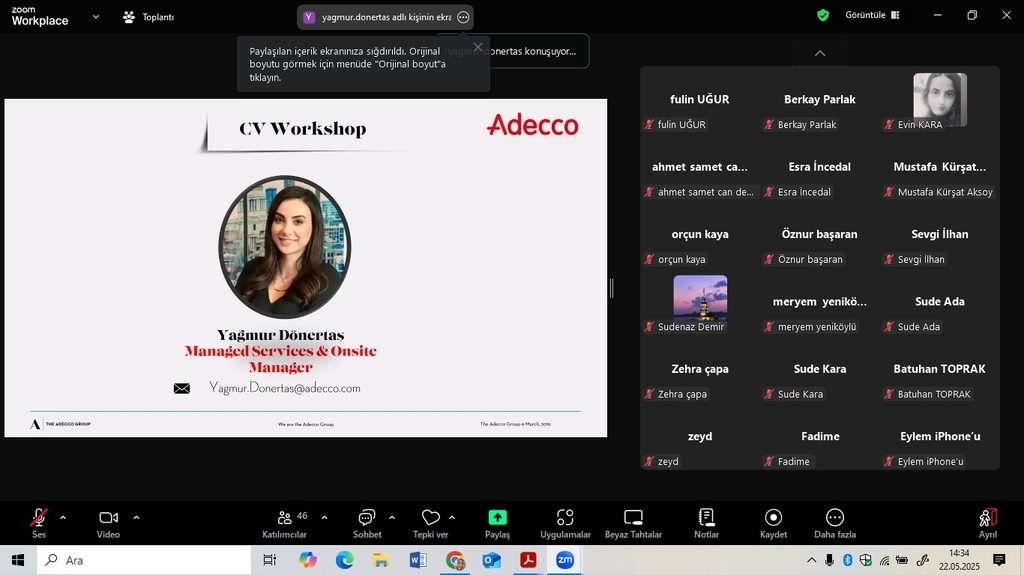Select Batuhan TOPRAK participant tile
Image resolution: width=1024 pixels, height=575 pixels.
pyautogui.click(x=940, y=369)
